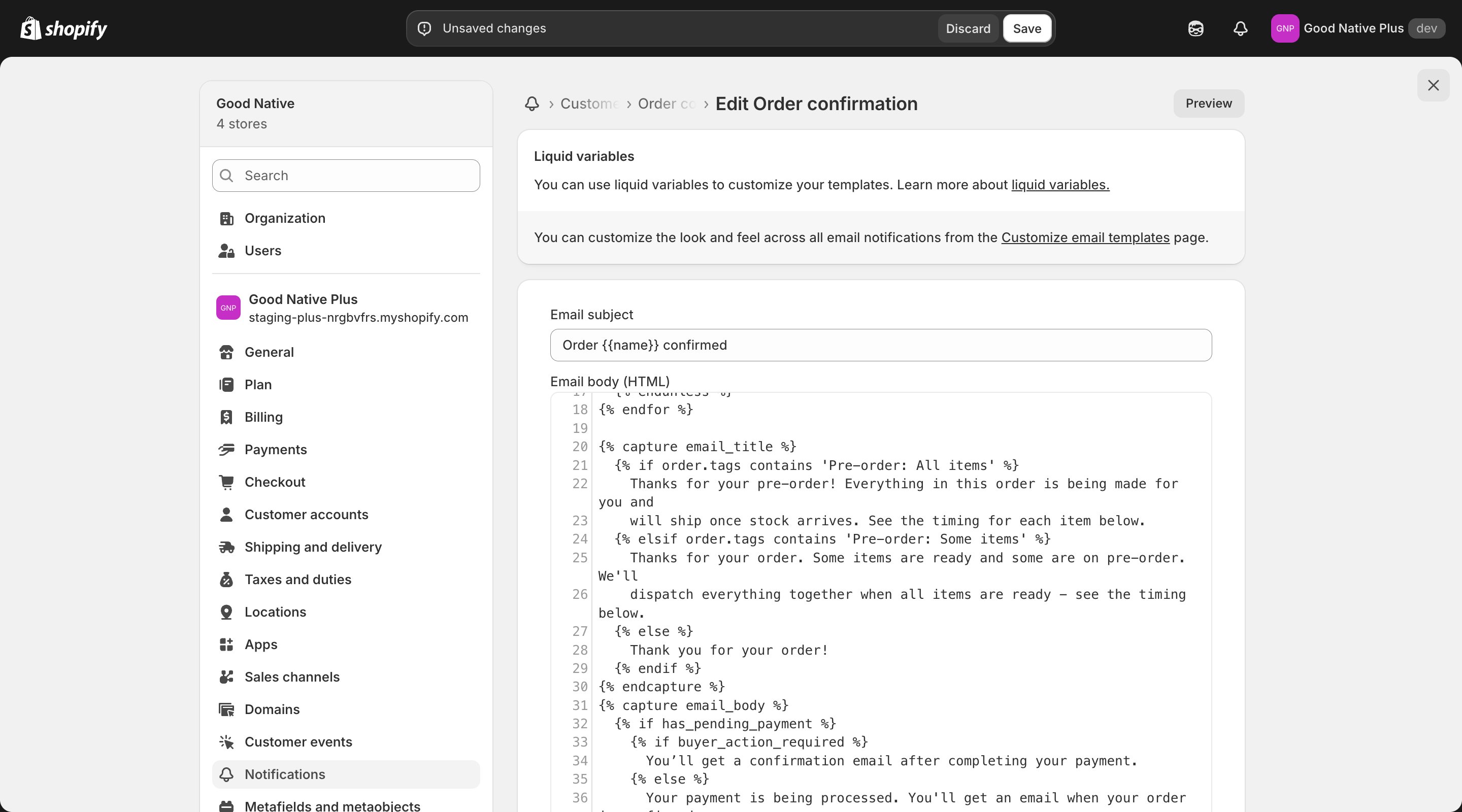Viewport: 1462px width, 812px height.
Task: Click the Sales channels icon
Action: pos(226,677)
